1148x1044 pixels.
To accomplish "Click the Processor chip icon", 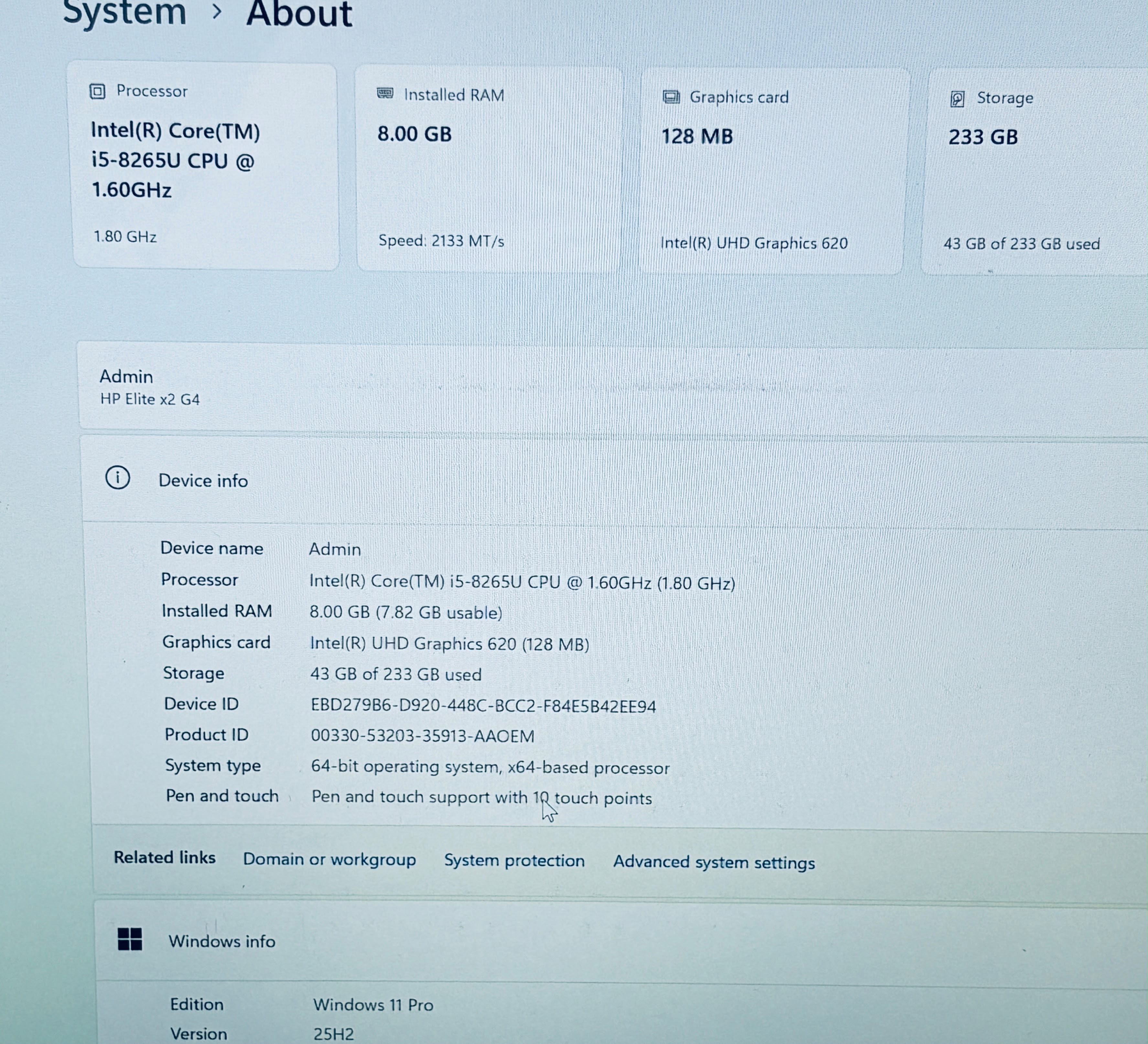I will pyautogui.click(x=97, y=91).
